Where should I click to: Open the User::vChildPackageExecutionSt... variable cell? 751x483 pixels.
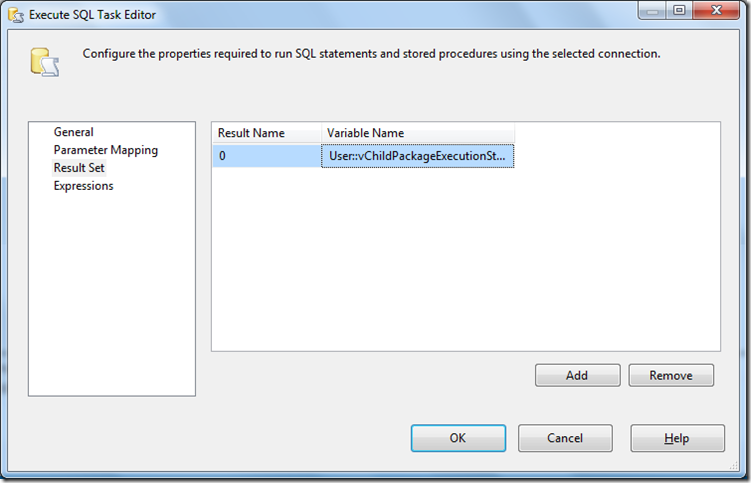(417, 156)
